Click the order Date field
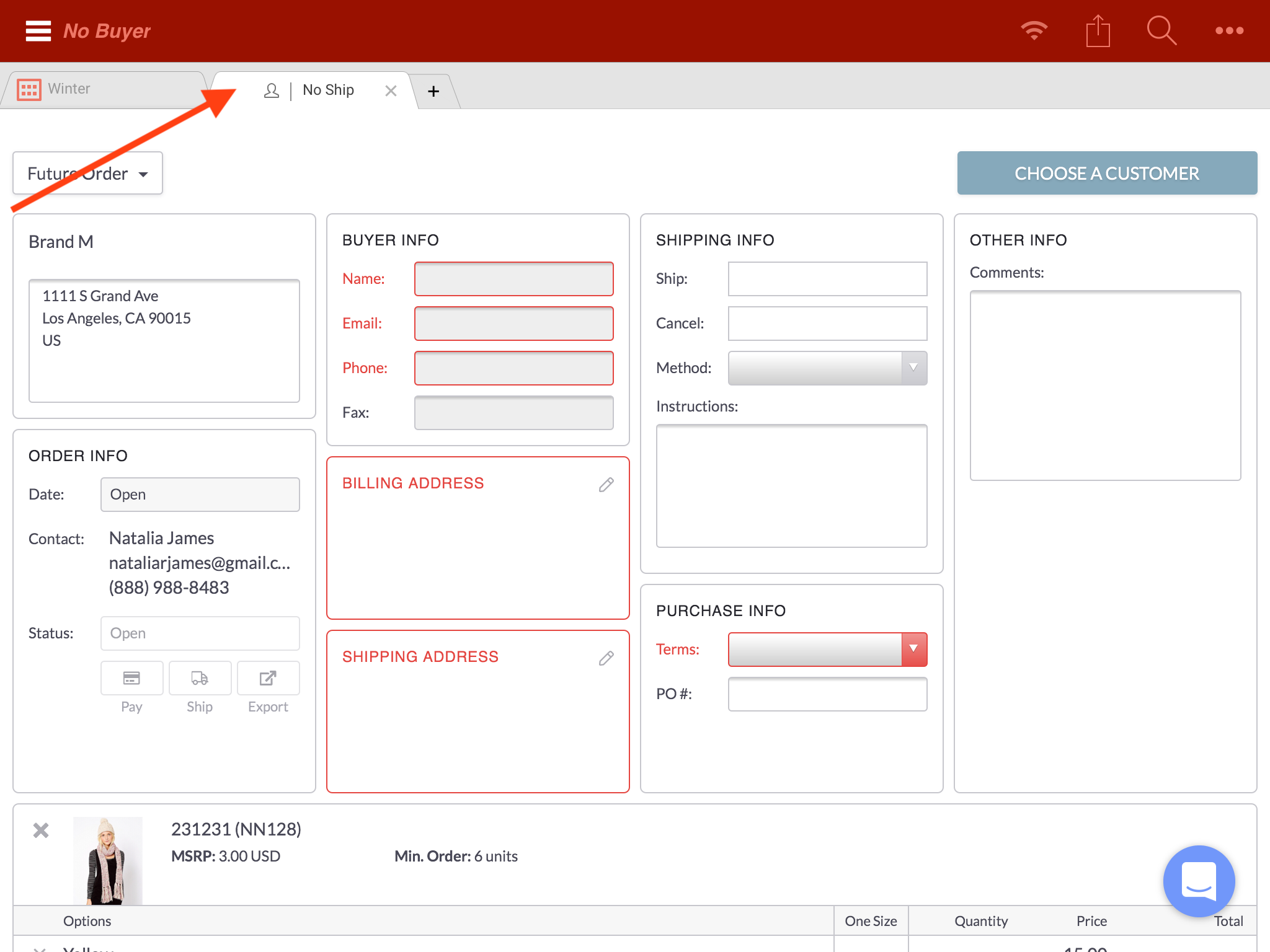 [200, 495]
